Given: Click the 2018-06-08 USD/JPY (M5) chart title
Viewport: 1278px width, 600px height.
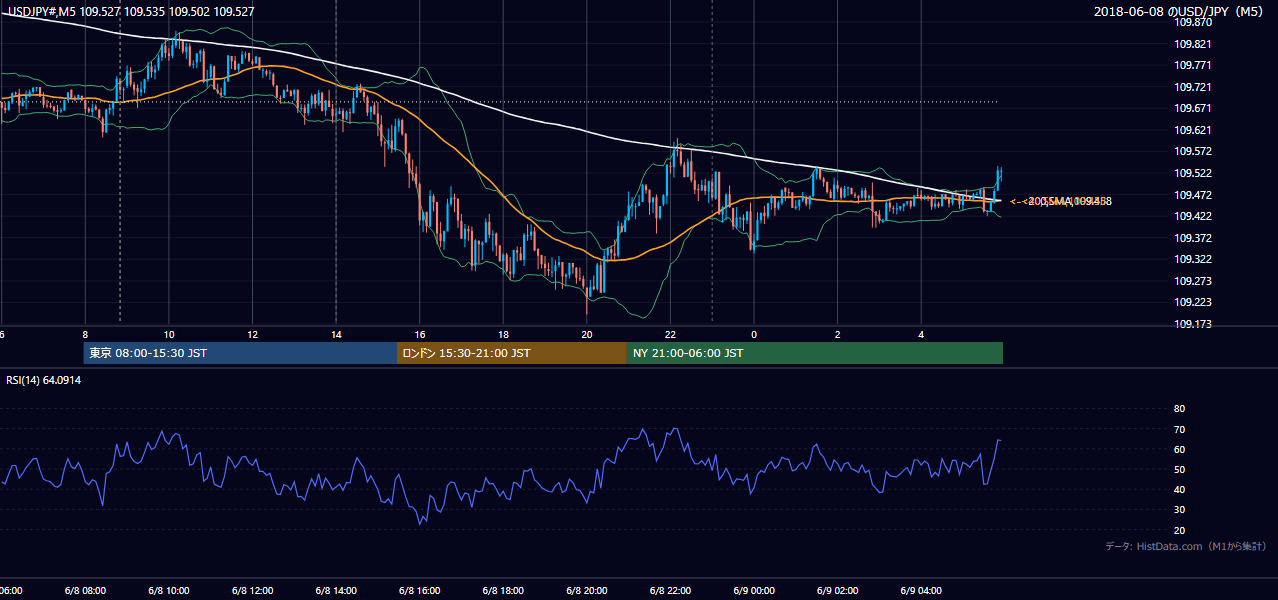Looking at the screenshot, I should [1180, 12].
